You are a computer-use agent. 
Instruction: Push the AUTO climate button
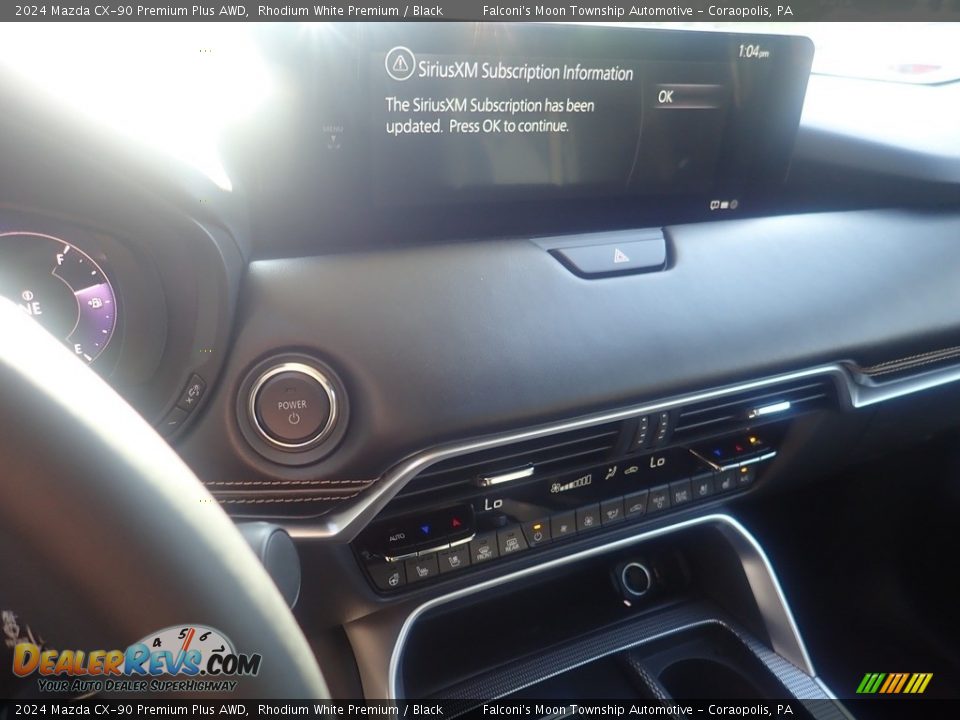397,537
